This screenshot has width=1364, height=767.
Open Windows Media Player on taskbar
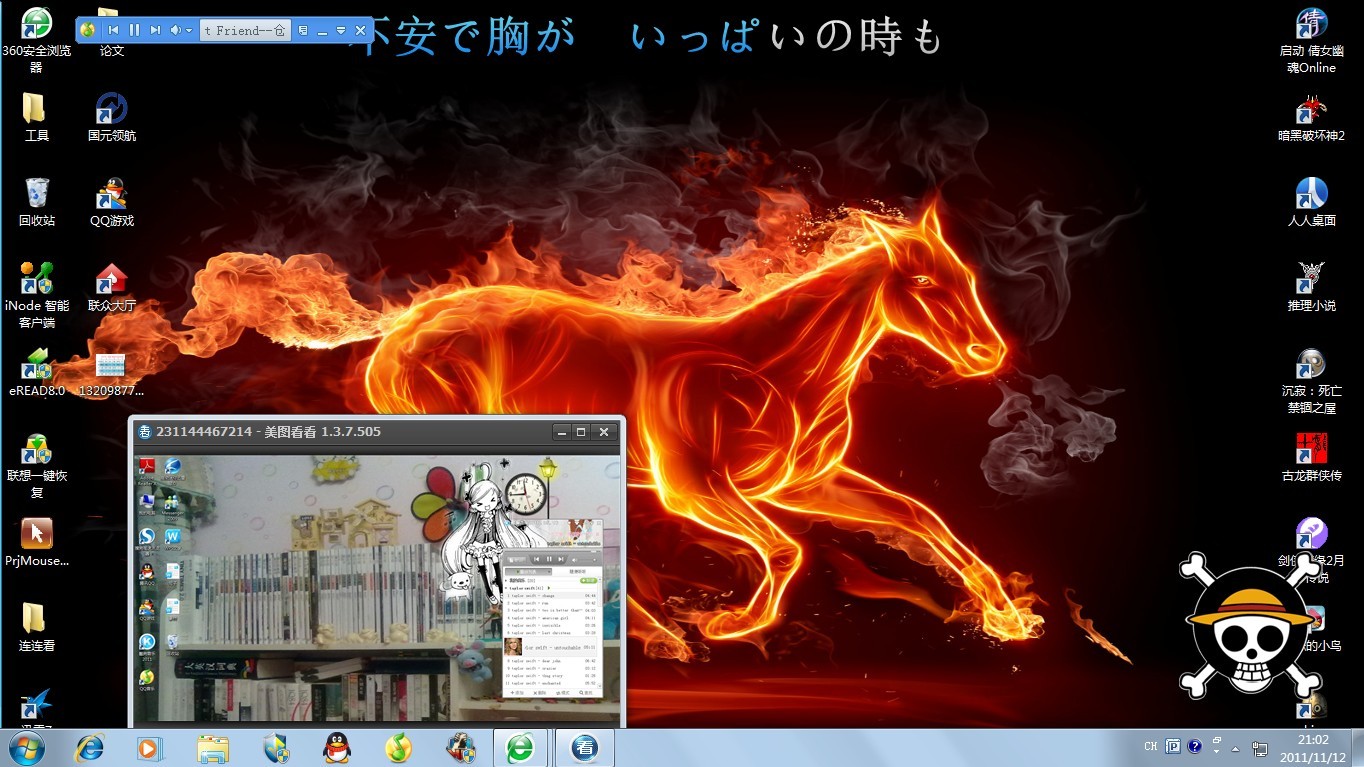pyautogui.click(x=150, y=748)
